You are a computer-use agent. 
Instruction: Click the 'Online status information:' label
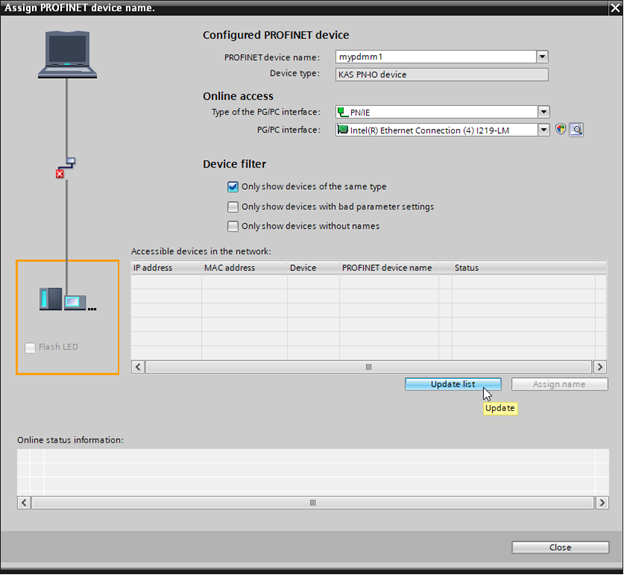click(x=70, y=440)
